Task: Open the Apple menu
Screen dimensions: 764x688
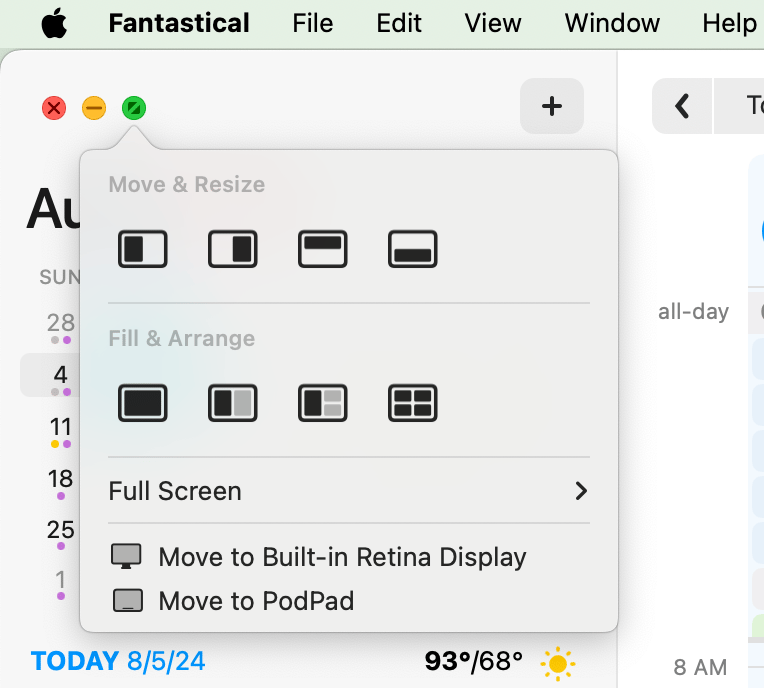Action: [x=54, y=23]
